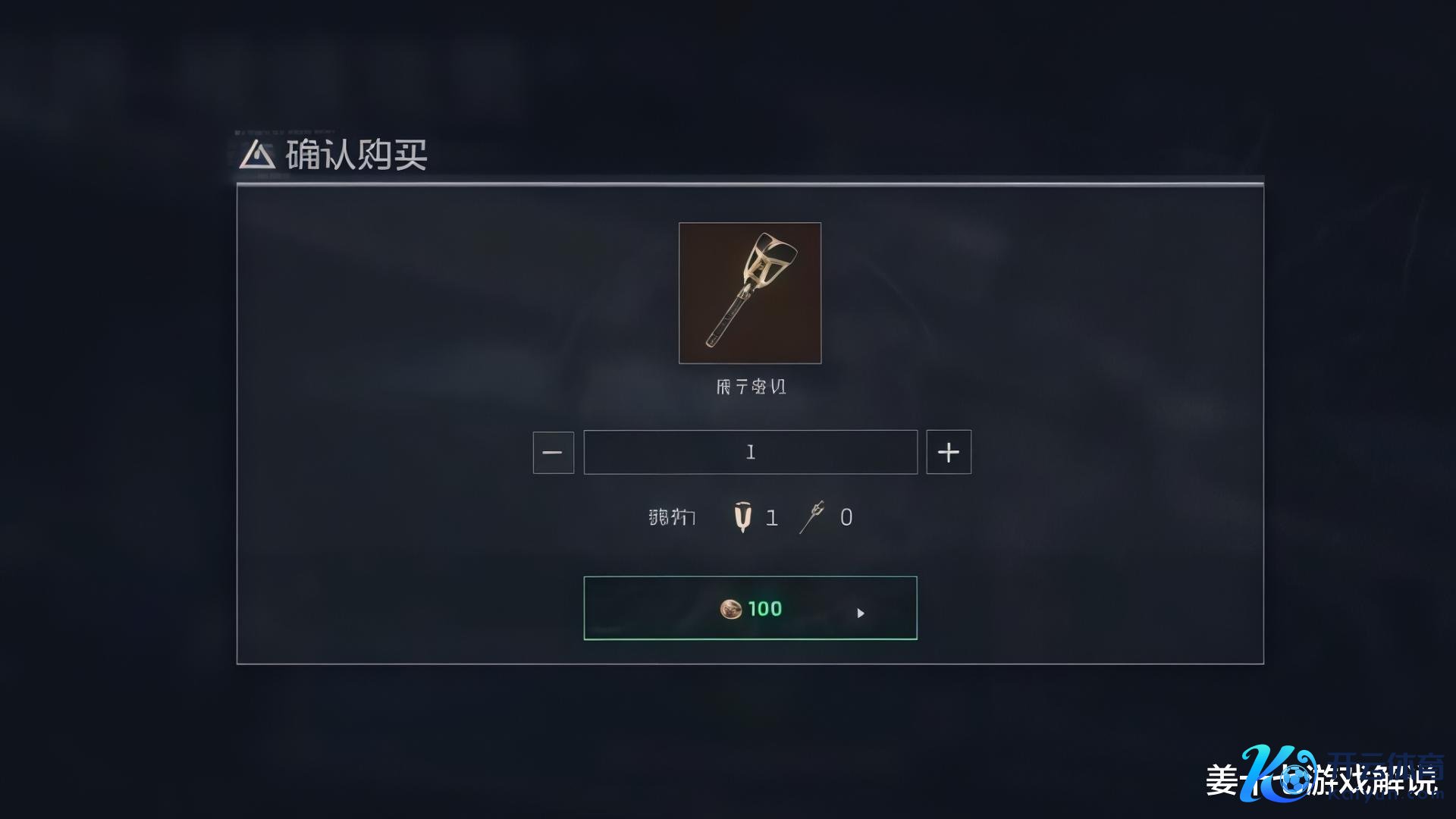Click the count 0 beside stick icon
This screenshot has height=819, width=1456.
(x=846, y=518)
